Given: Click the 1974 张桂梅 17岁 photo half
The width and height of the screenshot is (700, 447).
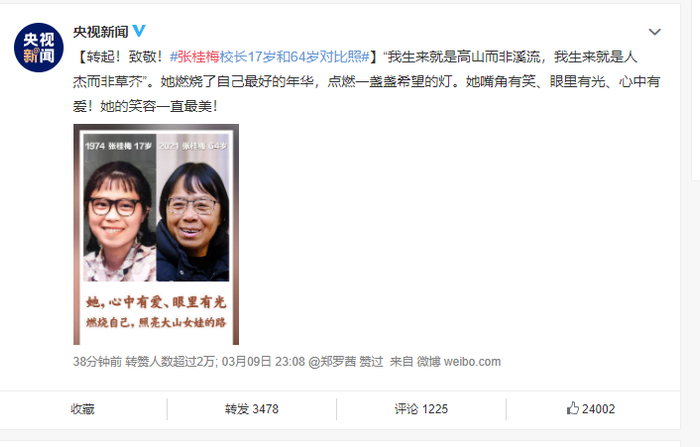Looking at the screenshot, I should coord(120,208).
